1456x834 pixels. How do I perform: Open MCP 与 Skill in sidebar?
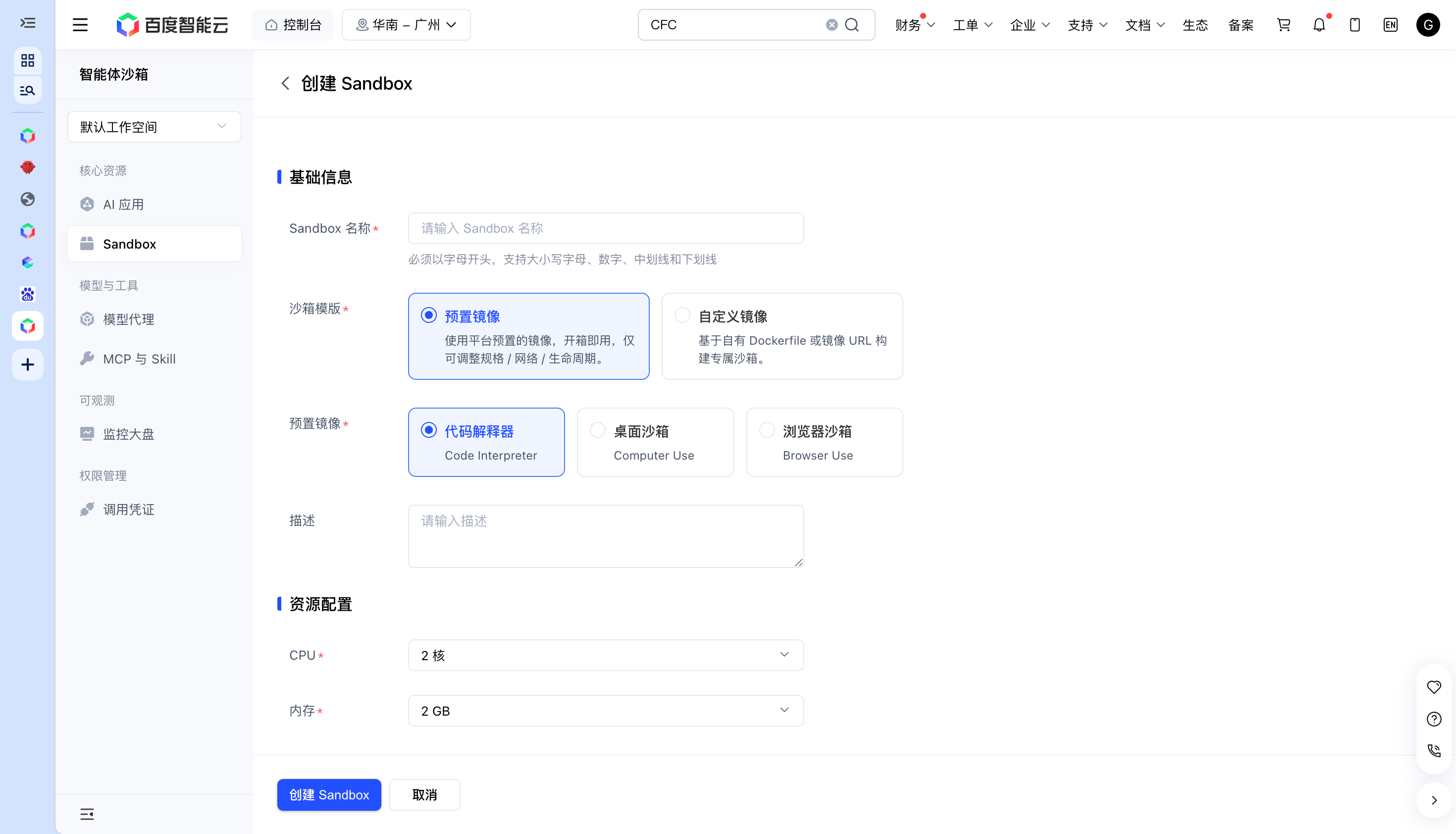pos(154,359)
